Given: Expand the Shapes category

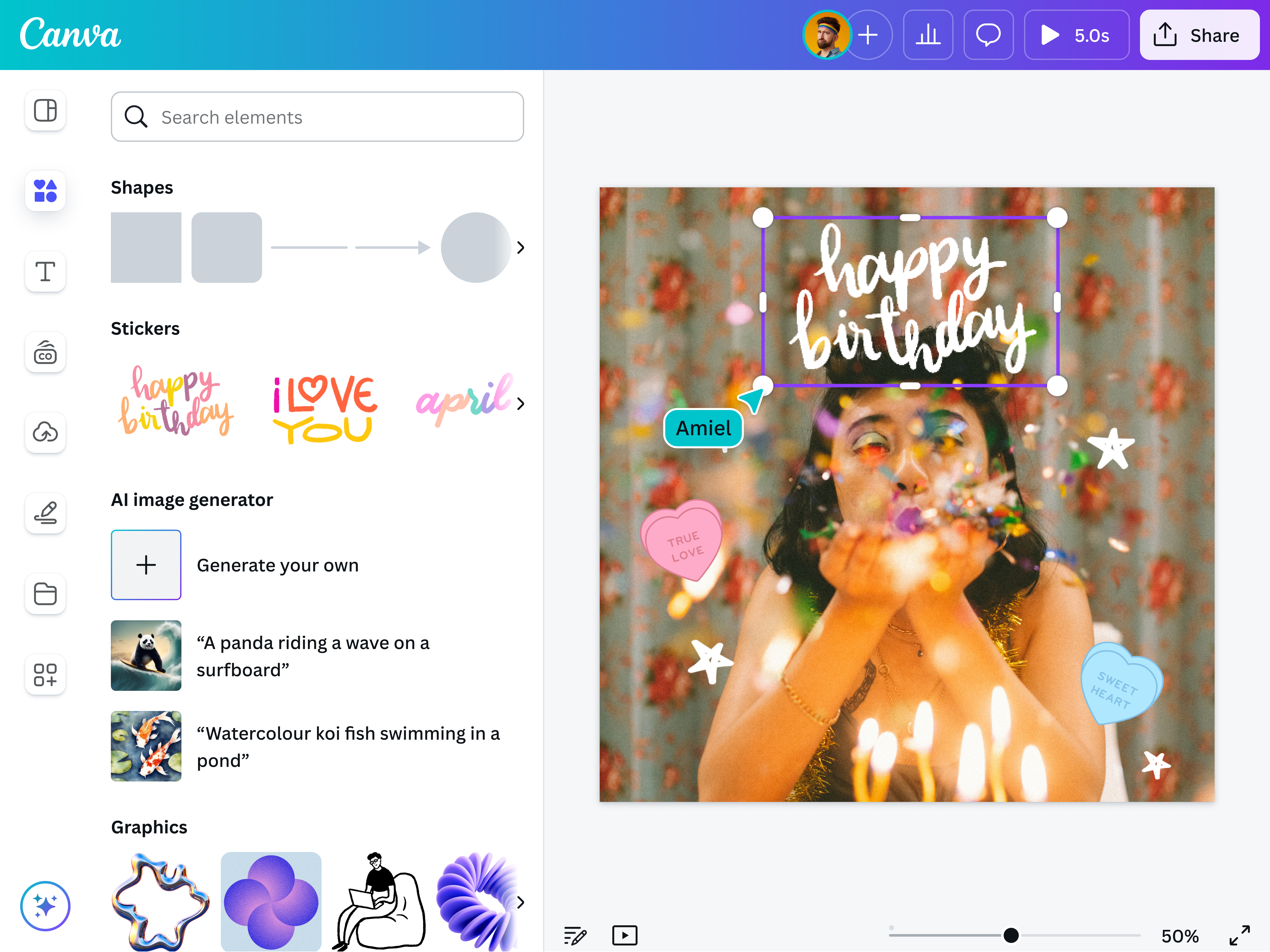Looking at the screenshot, I should 521,248.
